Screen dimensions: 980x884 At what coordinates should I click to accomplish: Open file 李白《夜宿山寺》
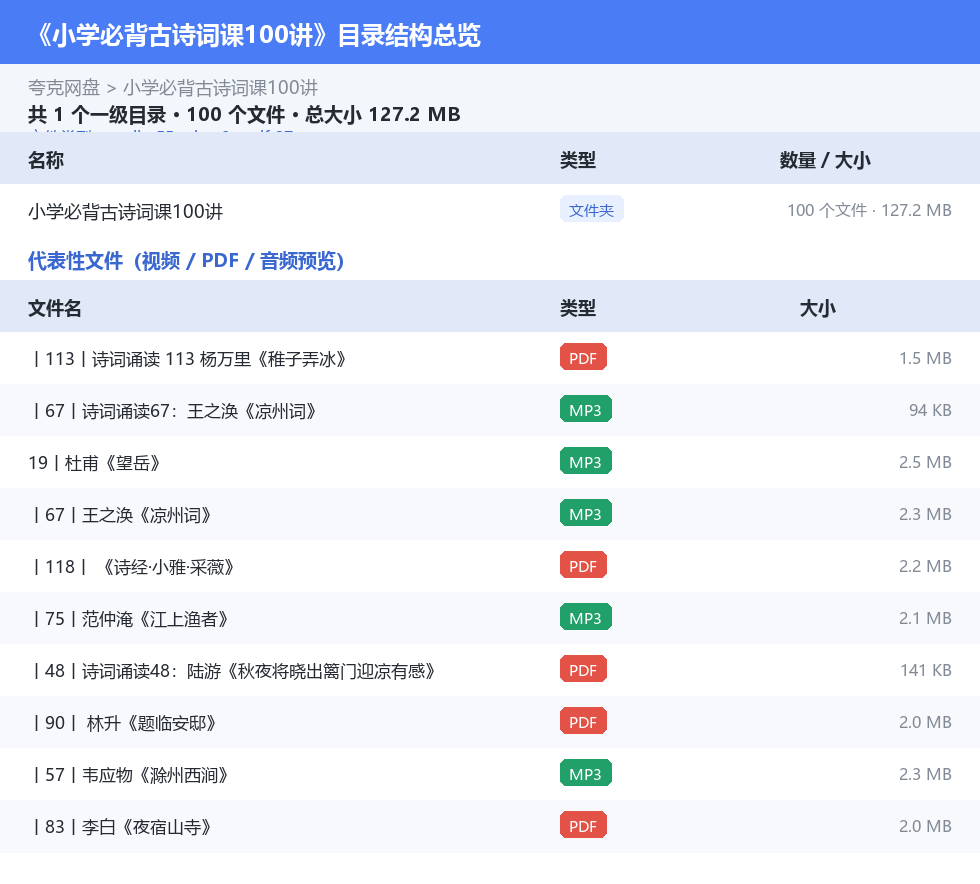click(122, 826)
